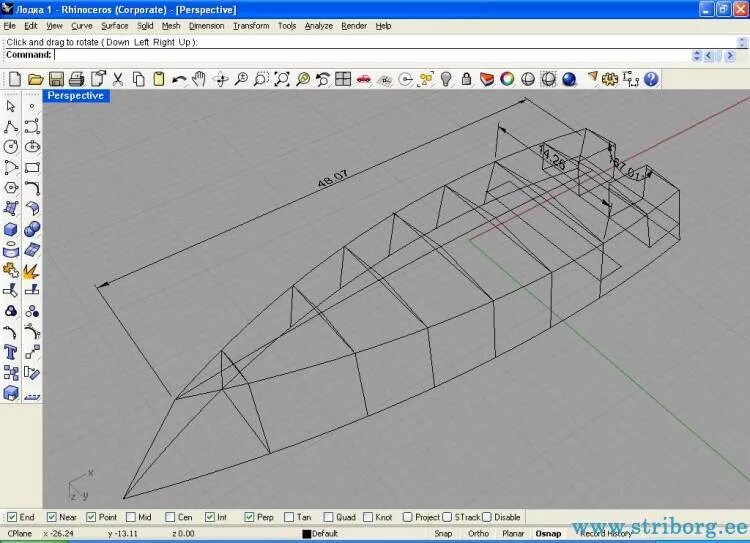The image size is (750, 543).
Task: Click the Four Viewports layout icon
Action: (343, 79)
